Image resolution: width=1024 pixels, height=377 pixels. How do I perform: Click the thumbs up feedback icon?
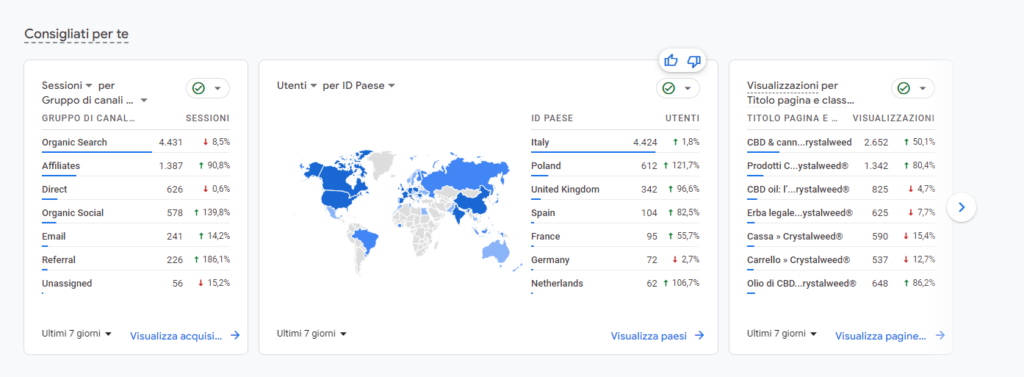click(x=671, y=61)
